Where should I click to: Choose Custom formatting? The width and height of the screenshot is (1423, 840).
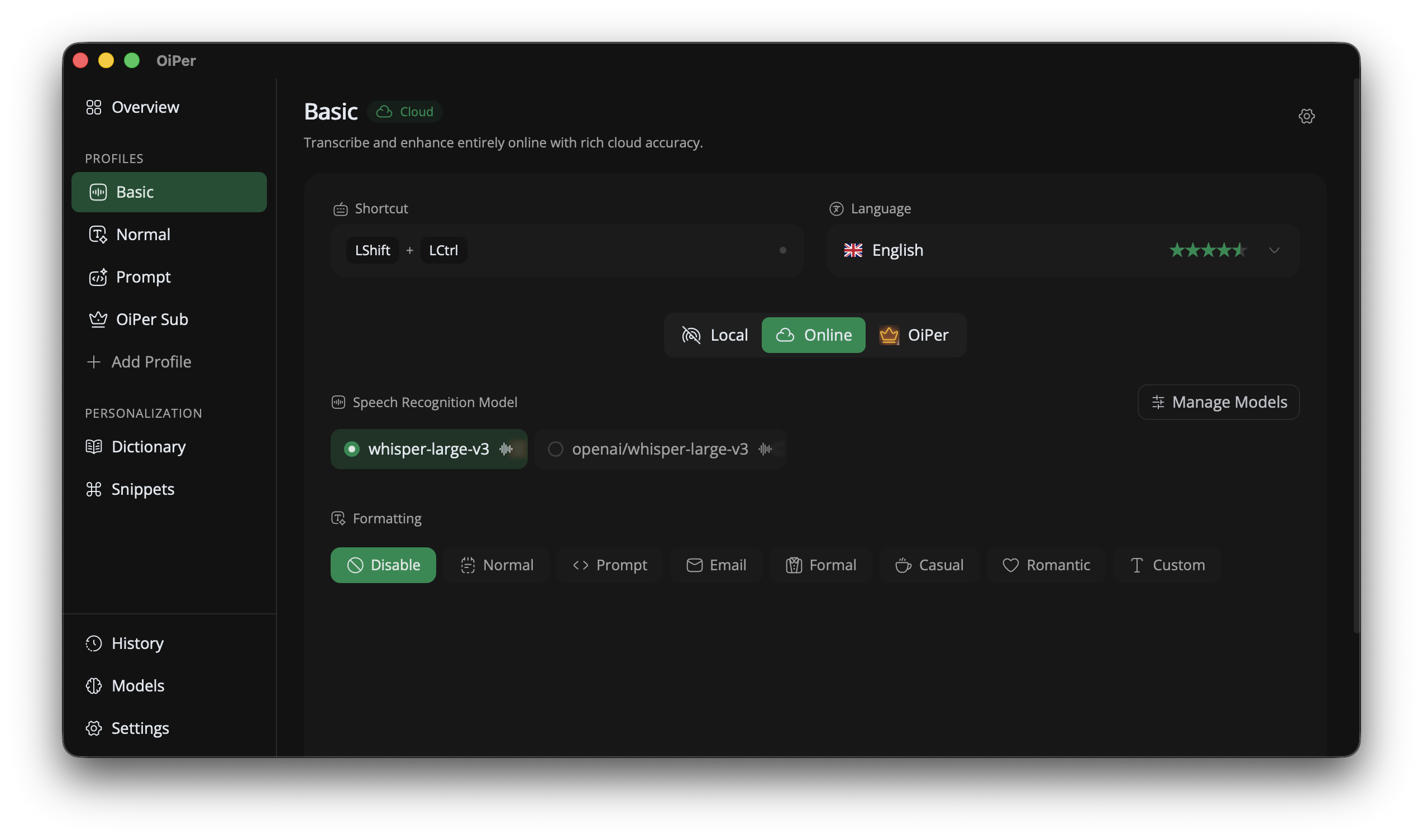(x=1167, y=565)
